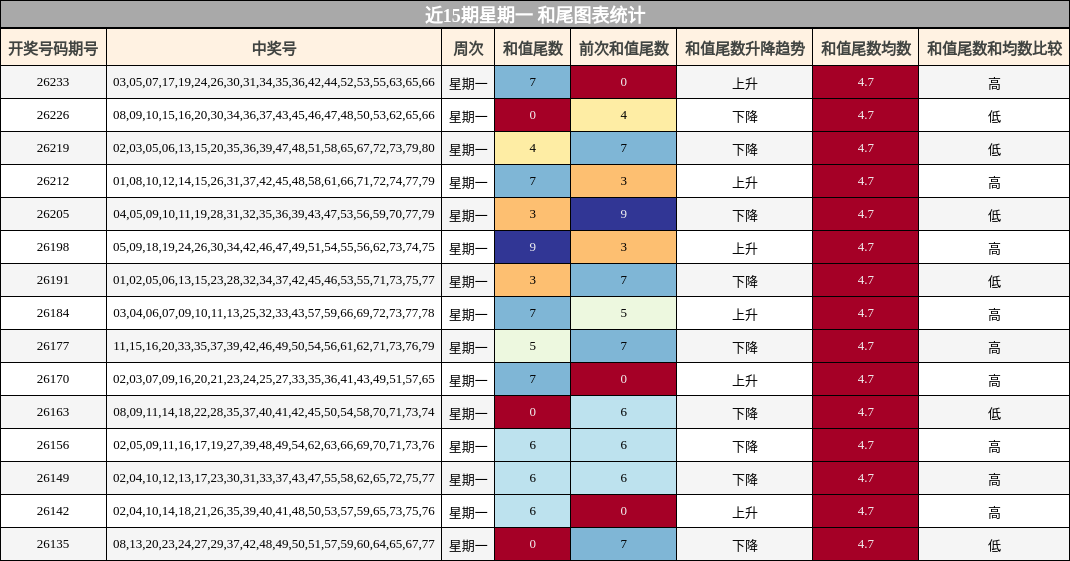Click trend 上升 in row 26142
This screenshot has height=561, width=1070.
(744, 512)
